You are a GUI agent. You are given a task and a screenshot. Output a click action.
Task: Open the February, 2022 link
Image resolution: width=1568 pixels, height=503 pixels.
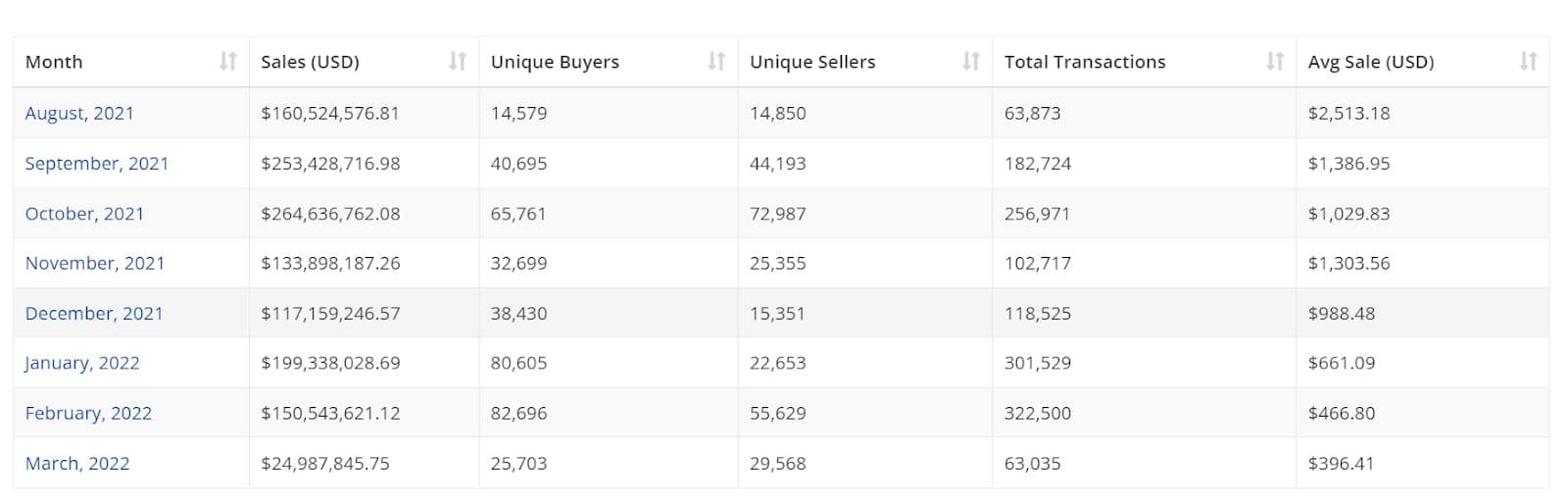[88, 414]
